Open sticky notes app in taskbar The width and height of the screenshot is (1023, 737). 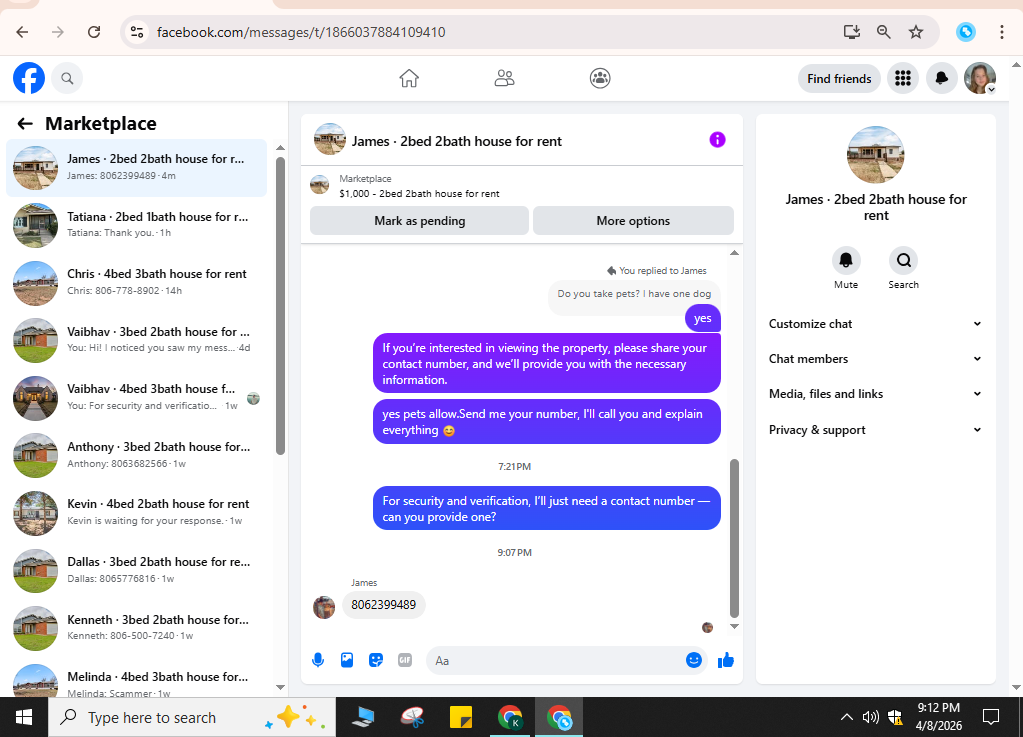click(461, 717)
